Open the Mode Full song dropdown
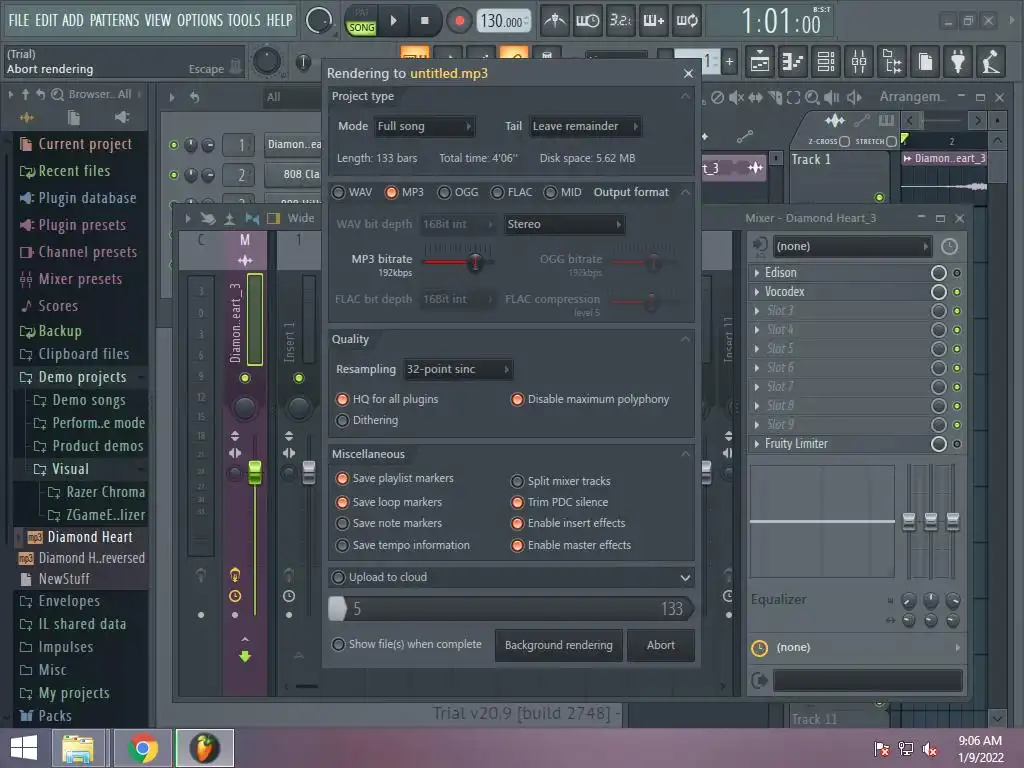Screen dimensions: 1024x768 (424, 126)
